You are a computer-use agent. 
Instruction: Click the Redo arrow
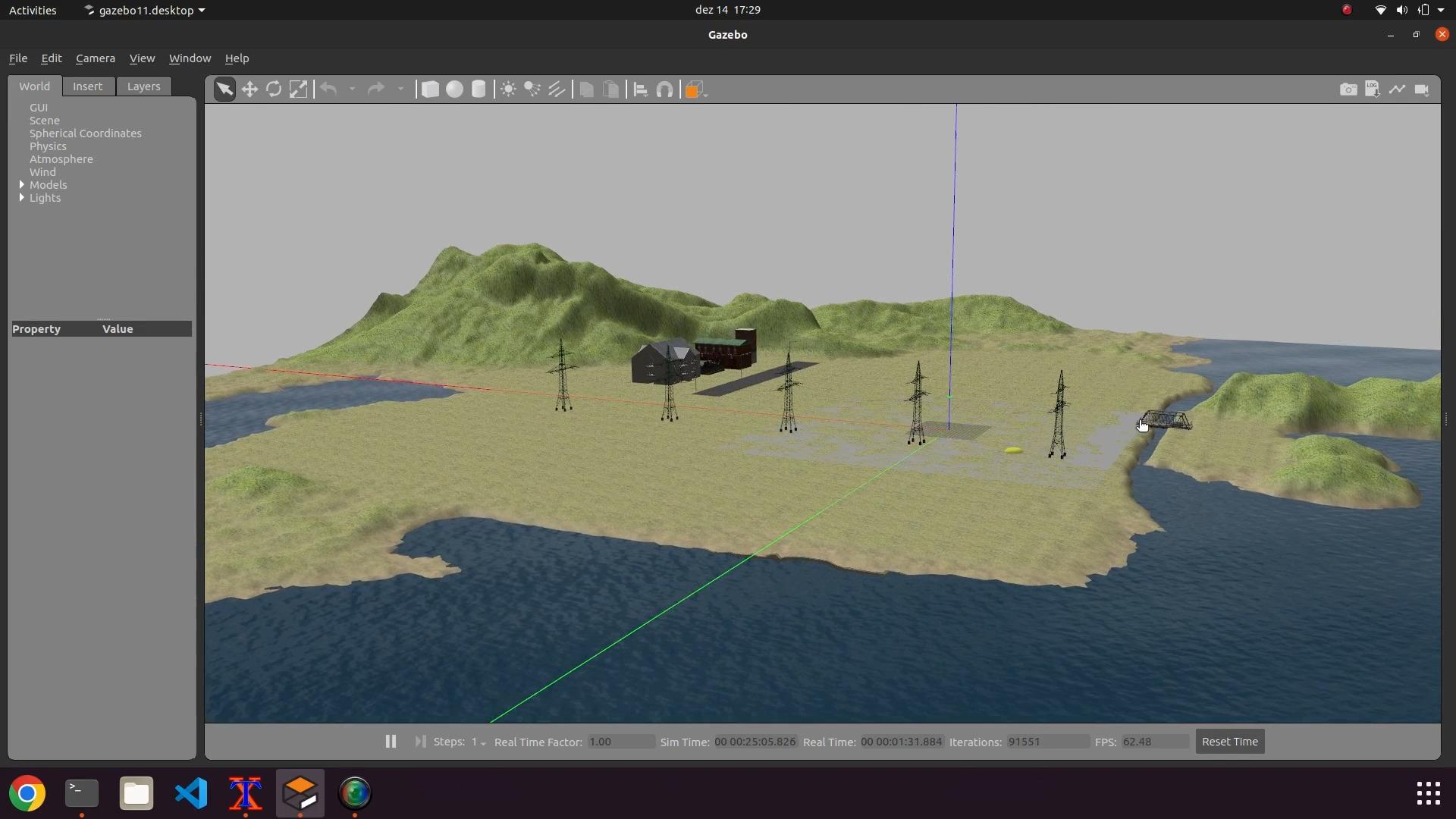376,89
